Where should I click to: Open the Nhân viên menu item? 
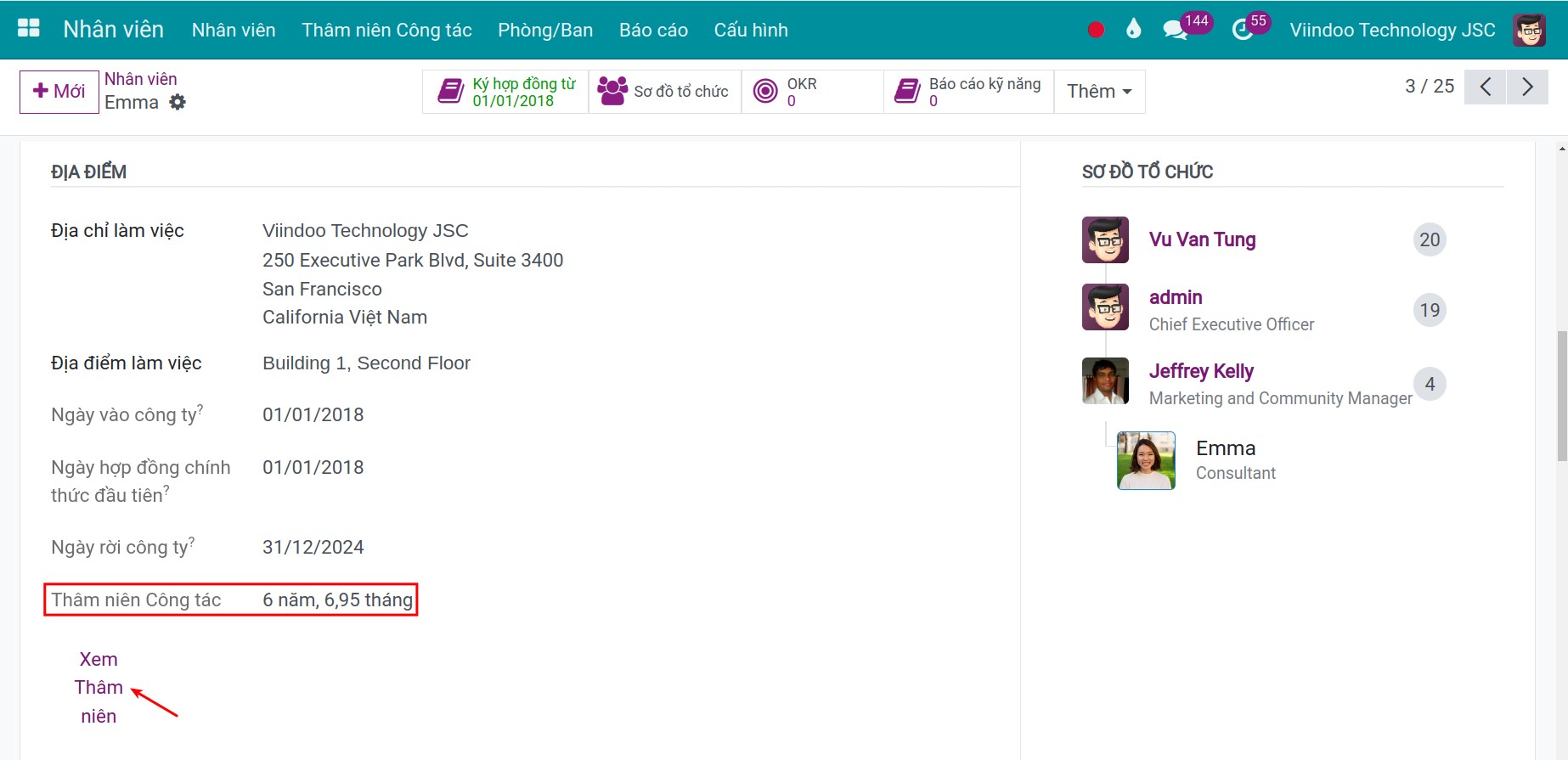coord(234,30)
